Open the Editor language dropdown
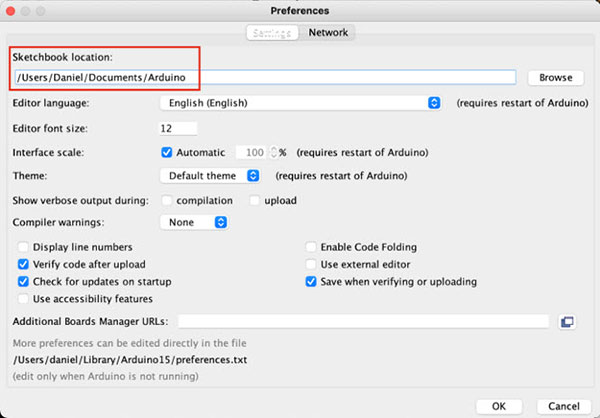 coord(300,103)
